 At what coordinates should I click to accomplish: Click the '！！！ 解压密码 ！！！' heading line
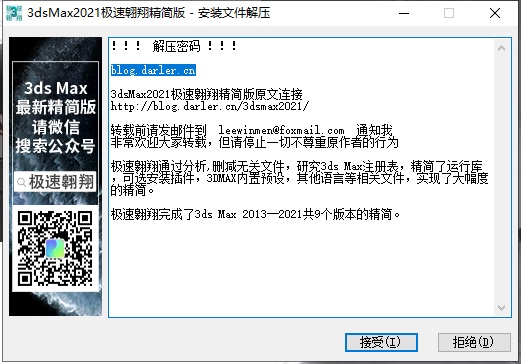(x=174, y=46)
